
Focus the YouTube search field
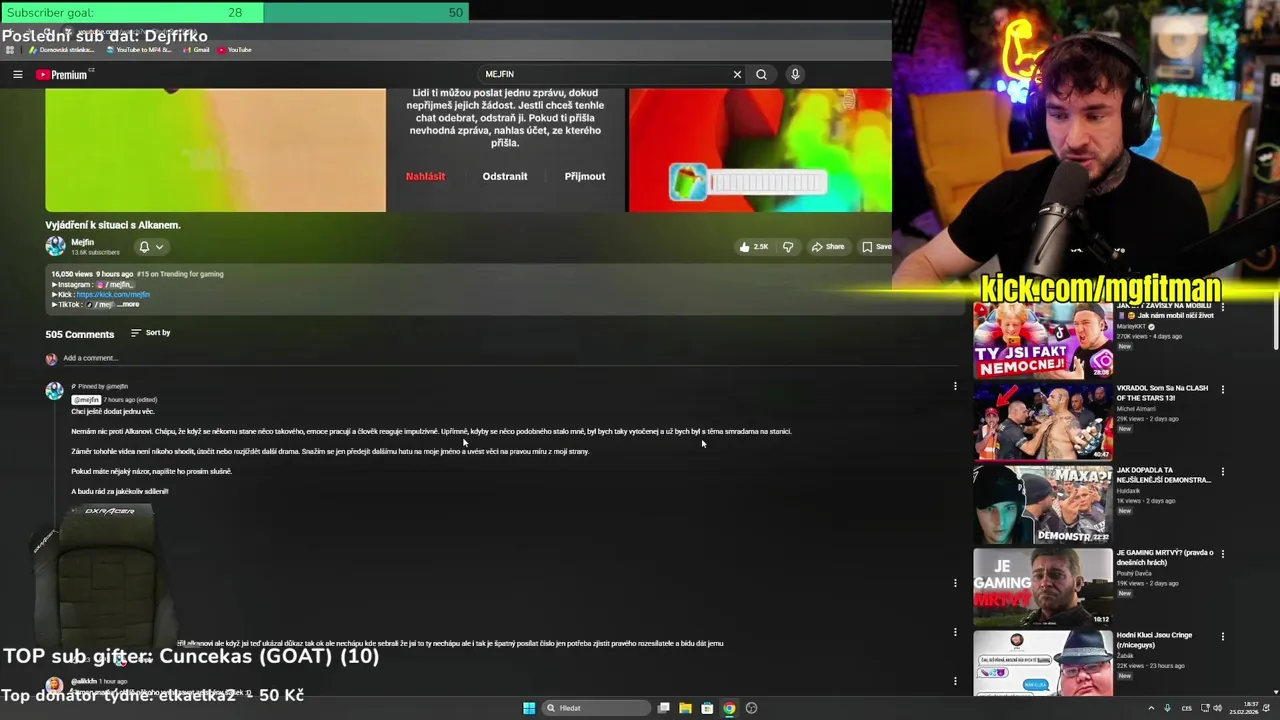605,74
